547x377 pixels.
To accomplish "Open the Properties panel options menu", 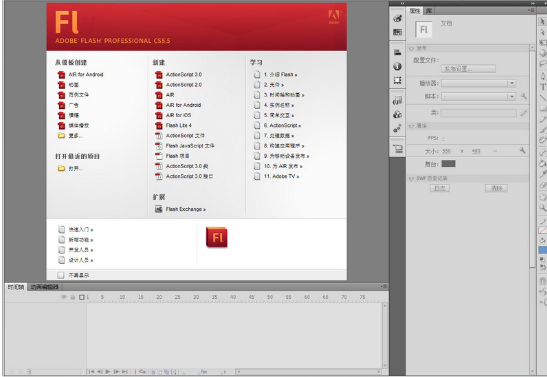I will coord(531,11).
